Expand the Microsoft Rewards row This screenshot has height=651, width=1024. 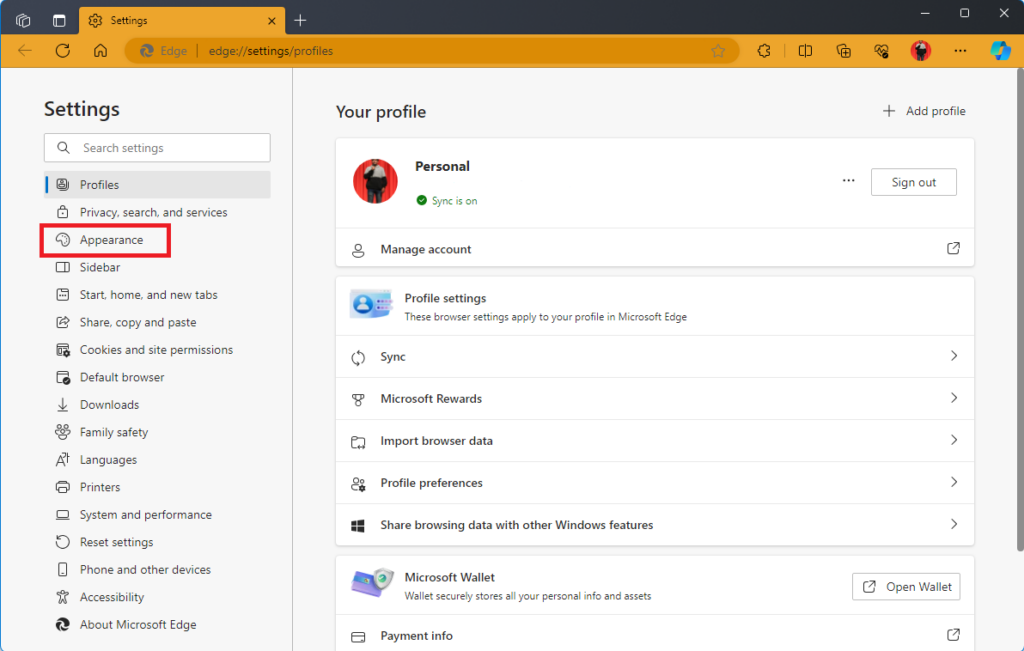tap(654, 399)
